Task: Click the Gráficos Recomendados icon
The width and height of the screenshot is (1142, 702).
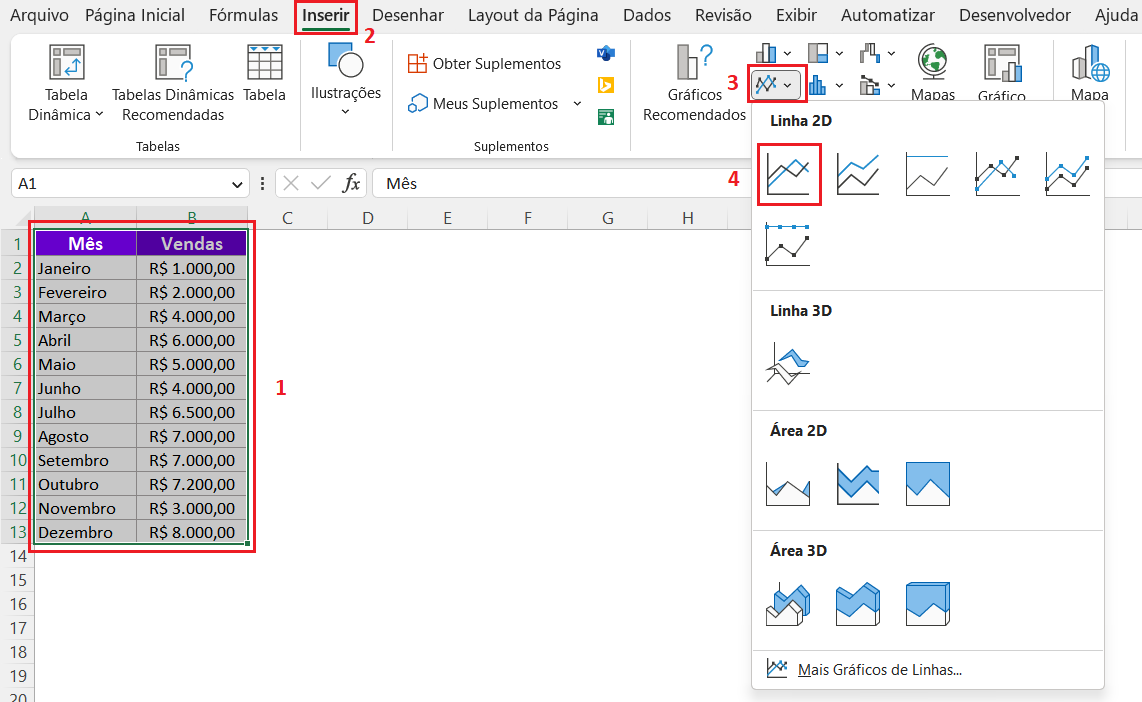Action: tap(694, 64)
